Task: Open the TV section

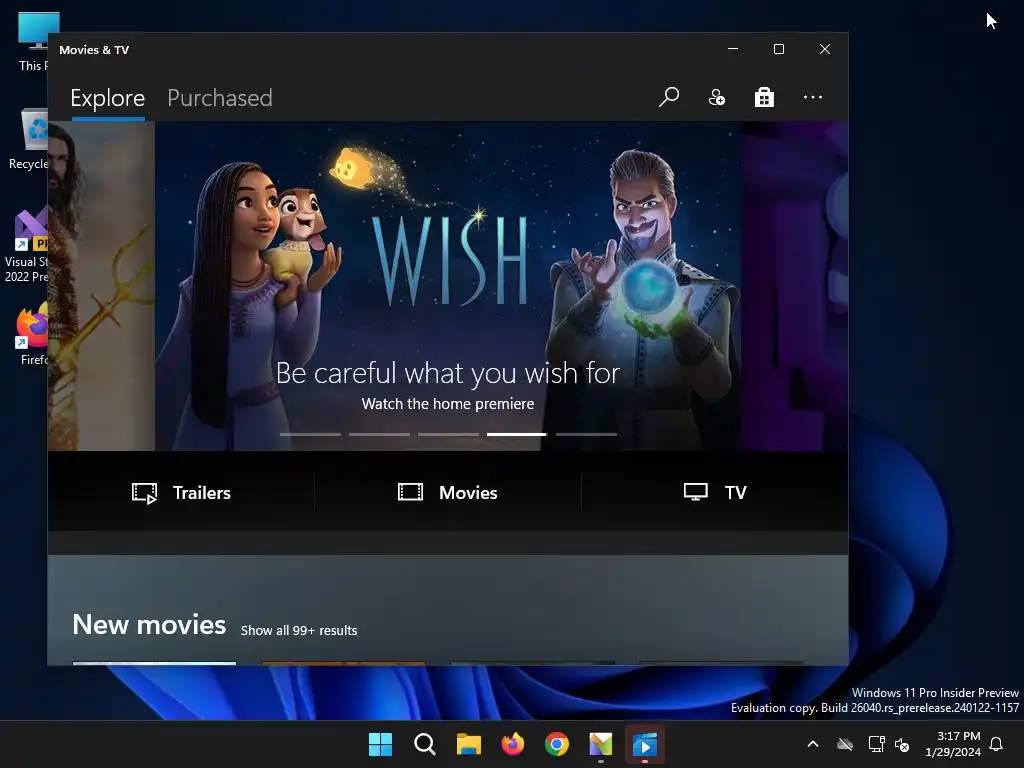Action: point(714,492)
